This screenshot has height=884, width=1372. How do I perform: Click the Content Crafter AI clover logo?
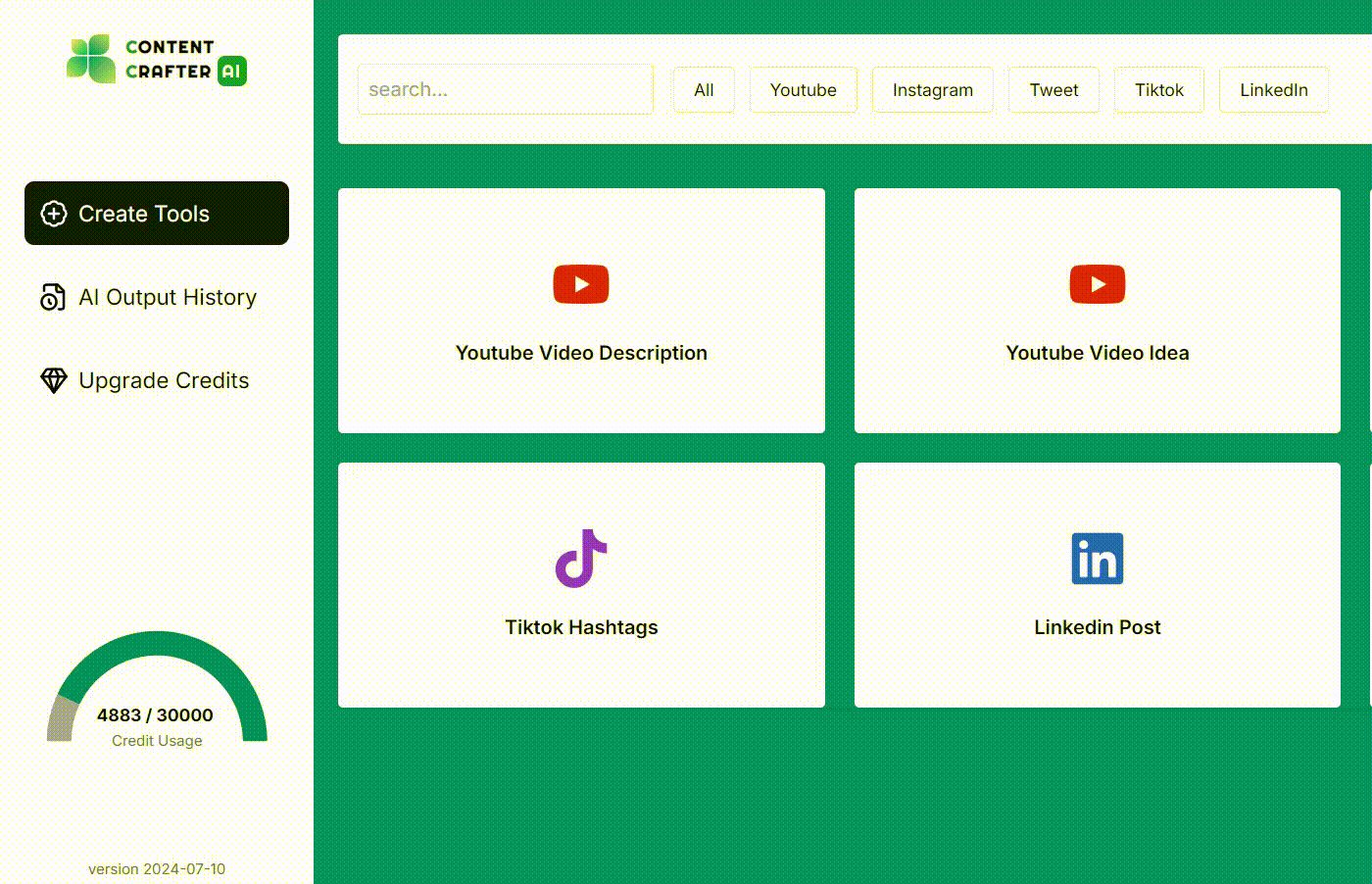point(91,59)
